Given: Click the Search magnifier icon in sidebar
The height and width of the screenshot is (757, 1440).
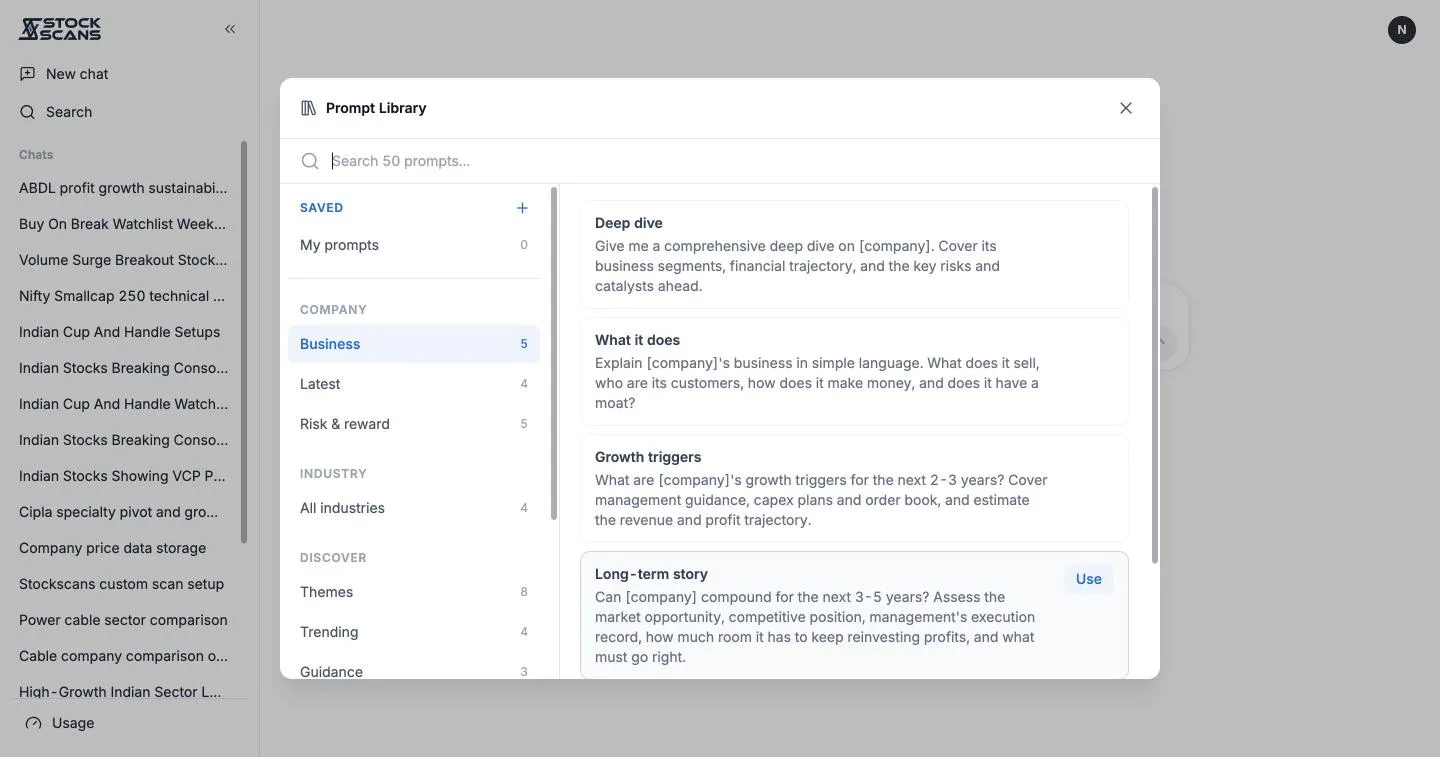Looking at the screenshot, I should coord(27,112).
